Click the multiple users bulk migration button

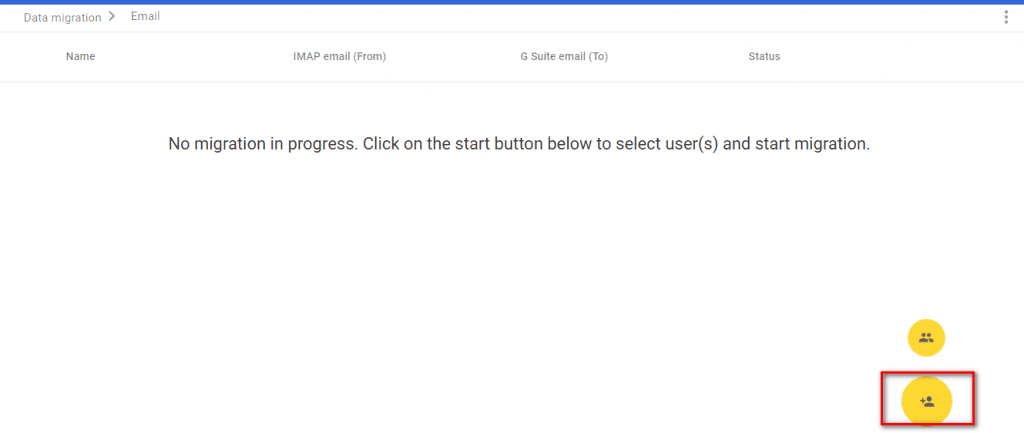926,338
